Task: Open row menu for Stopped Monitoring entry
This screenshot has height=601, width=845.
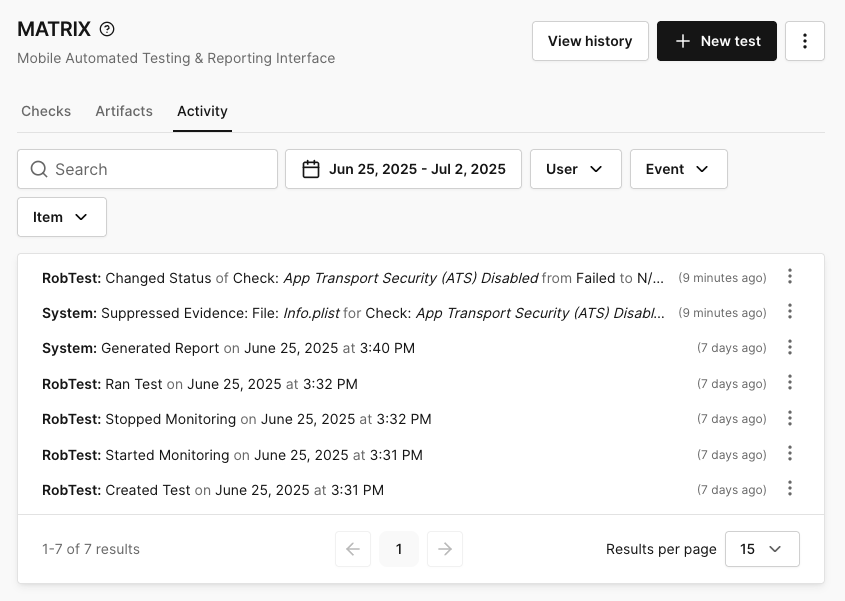Action: click(789, 418)
